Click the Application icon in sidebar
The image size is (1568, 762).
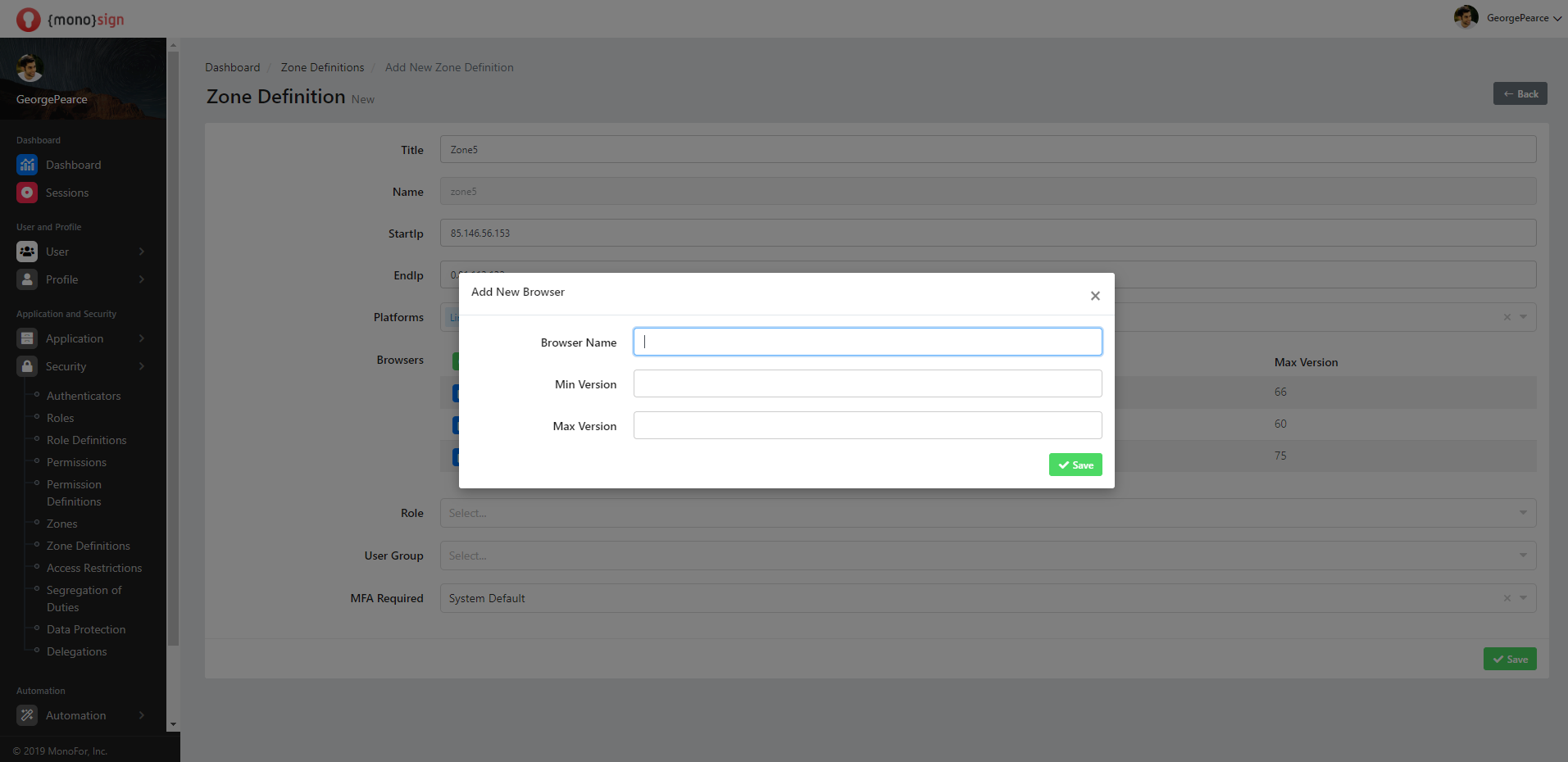click(27, 338)
